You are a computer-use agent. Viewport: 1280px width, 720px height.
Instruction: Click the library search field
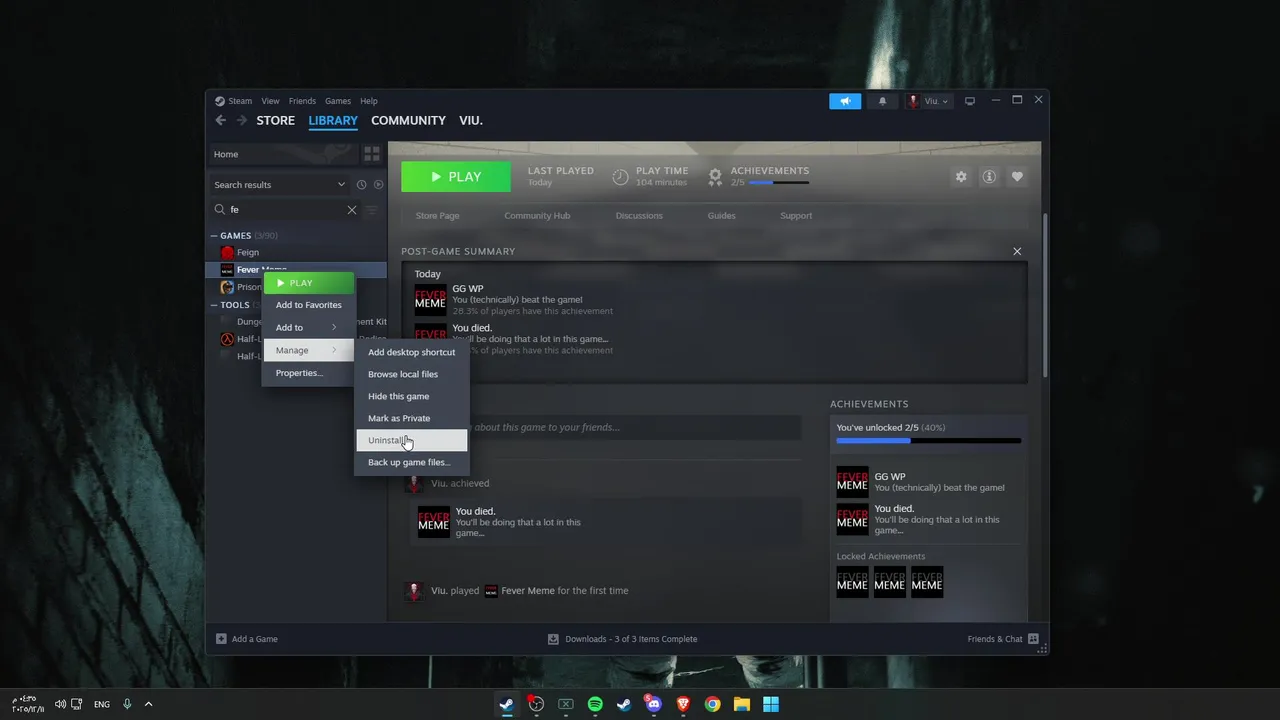pos(286,210)
